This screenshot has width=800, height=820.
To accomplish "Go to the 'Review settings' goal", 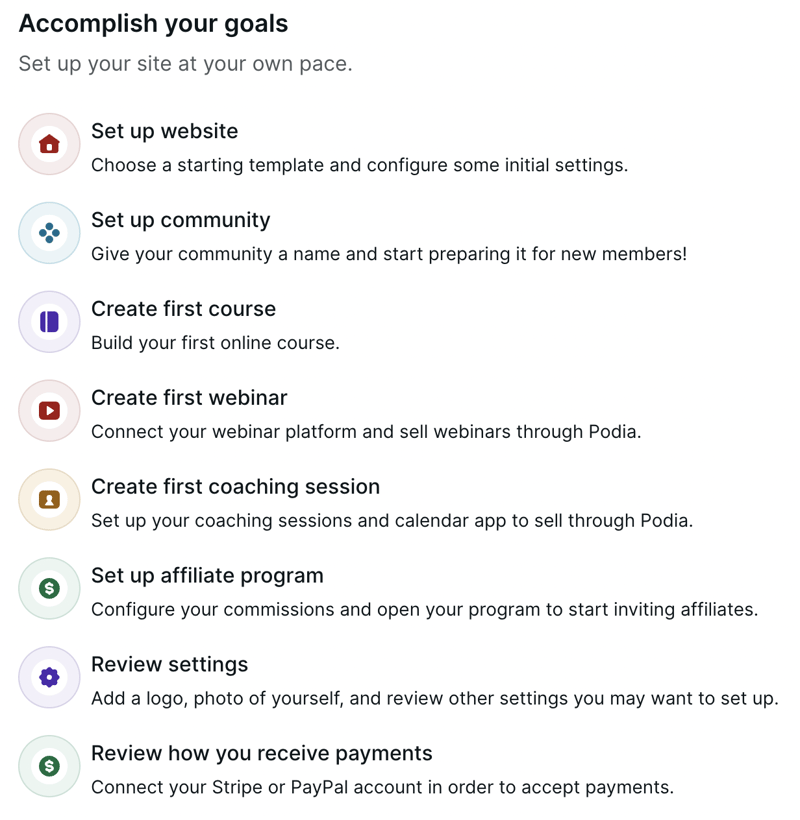I will pyautogui.click(x=169, y=665).
